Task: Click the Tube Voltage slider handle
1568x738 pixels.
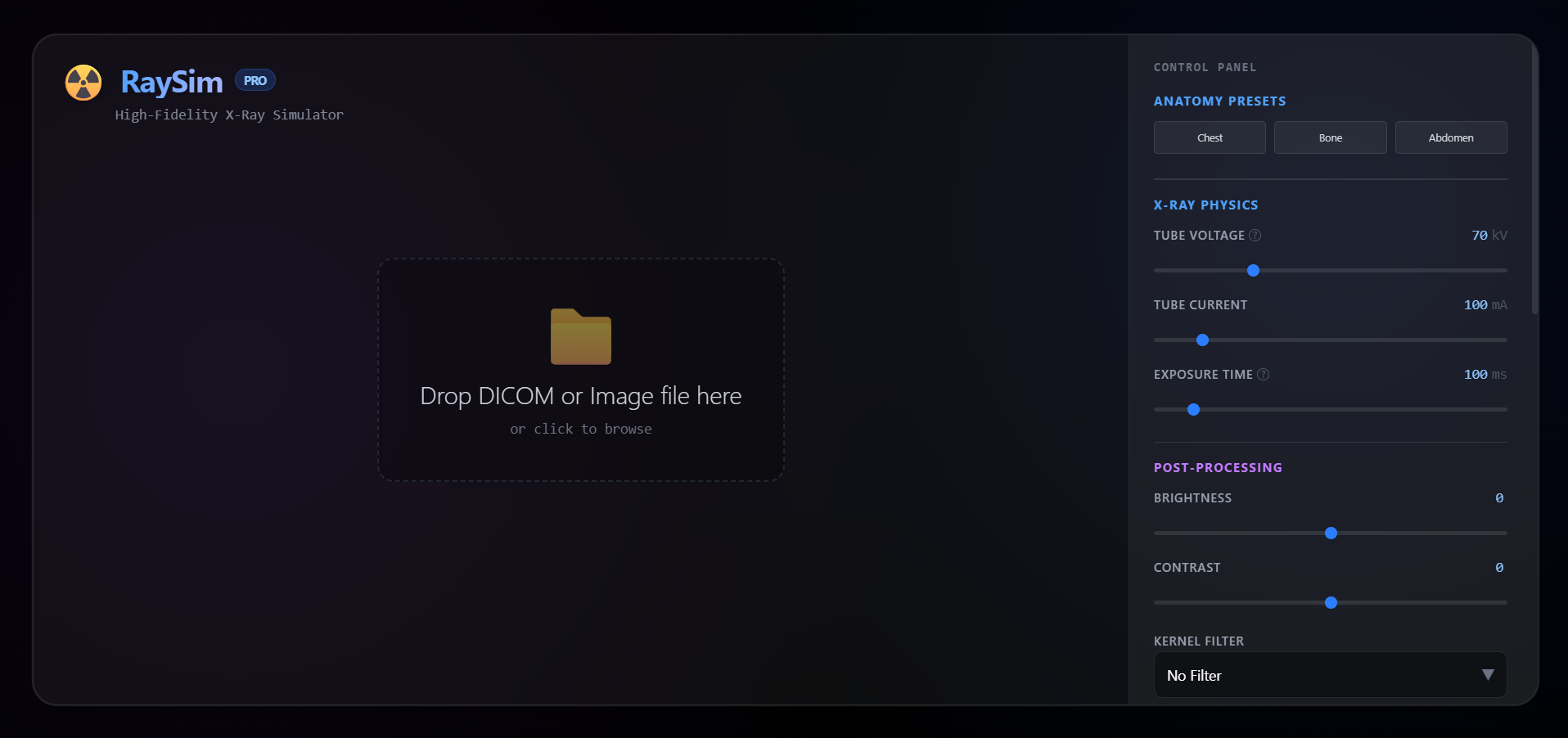Action: tap(1253, 270)
